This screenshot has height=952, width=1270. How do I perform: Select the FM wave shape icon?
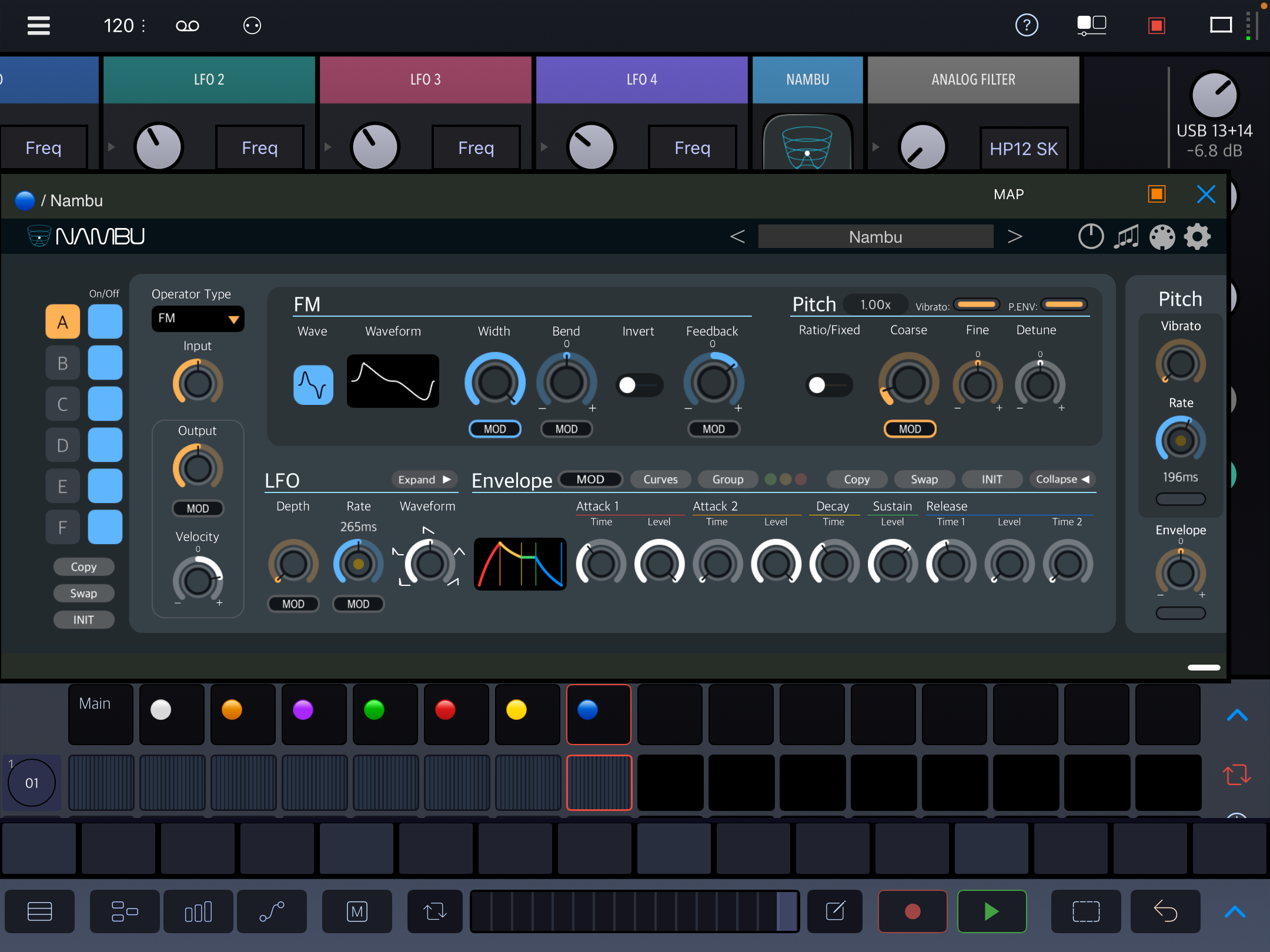313,385
